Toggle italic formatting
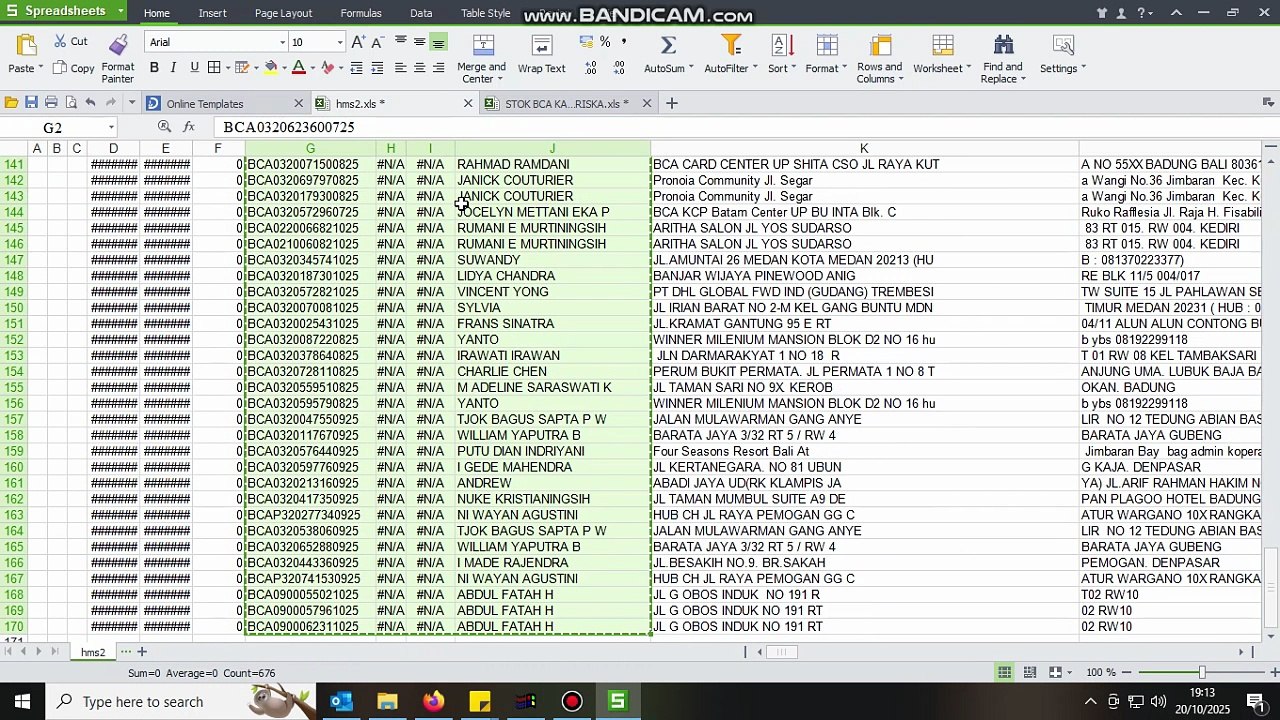The image size is (1280, 720). click(173, 68)
